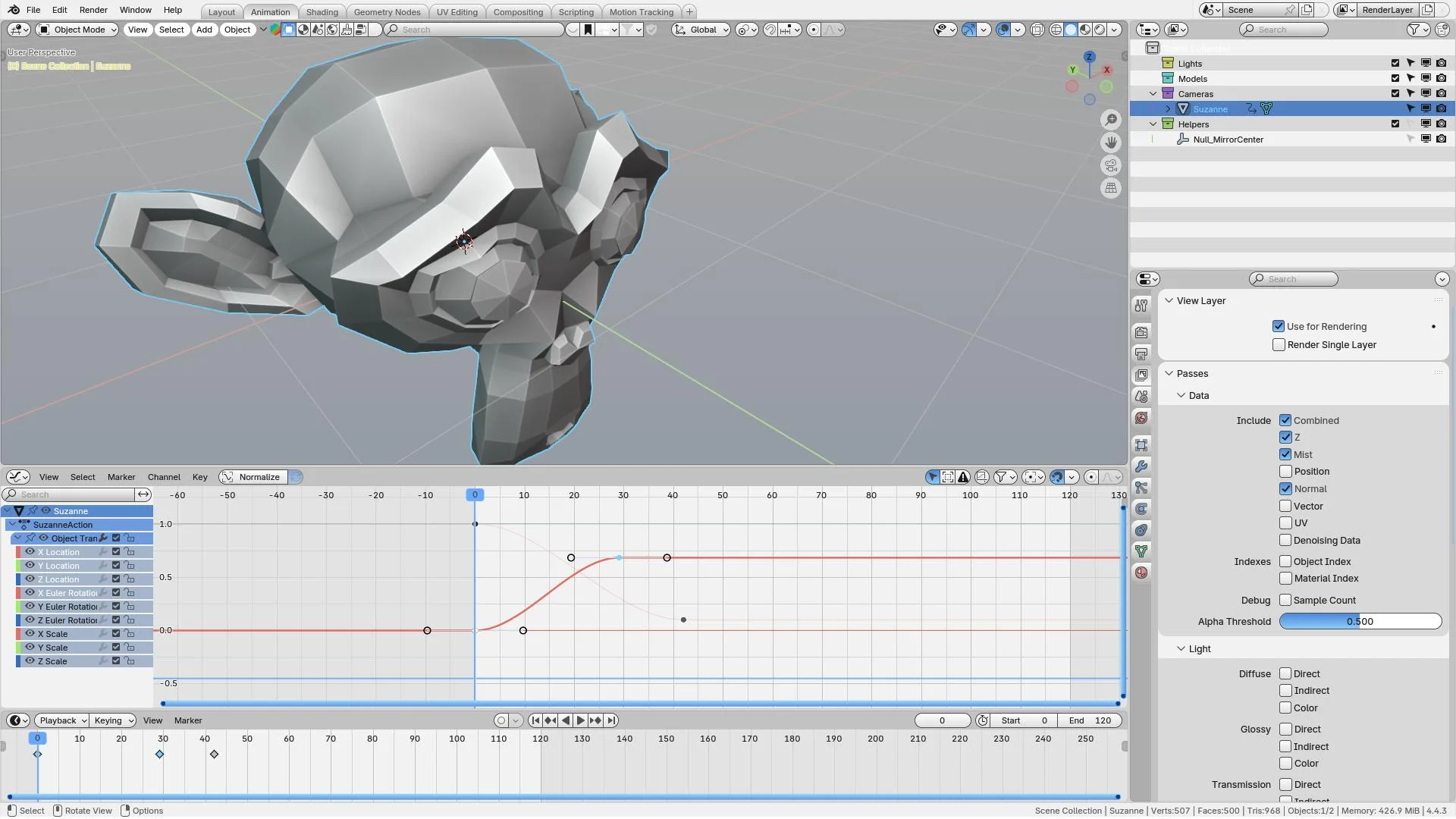Jump to the timeline end frame
Viewport: 1456px width, 819px height.
[611, 720]
